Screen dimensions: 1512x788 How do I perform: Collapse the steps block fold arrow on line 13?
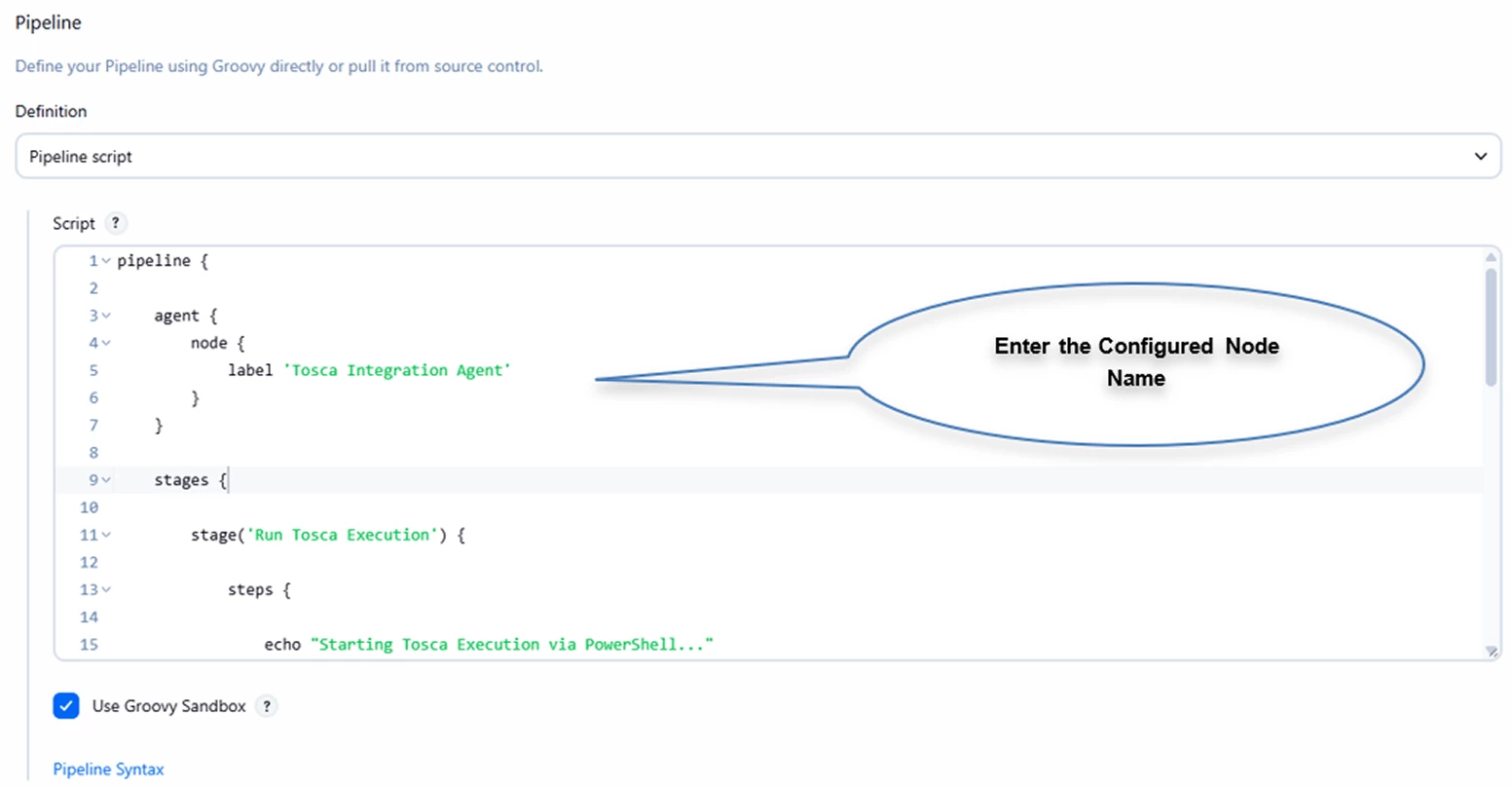[x=106, y=589]
